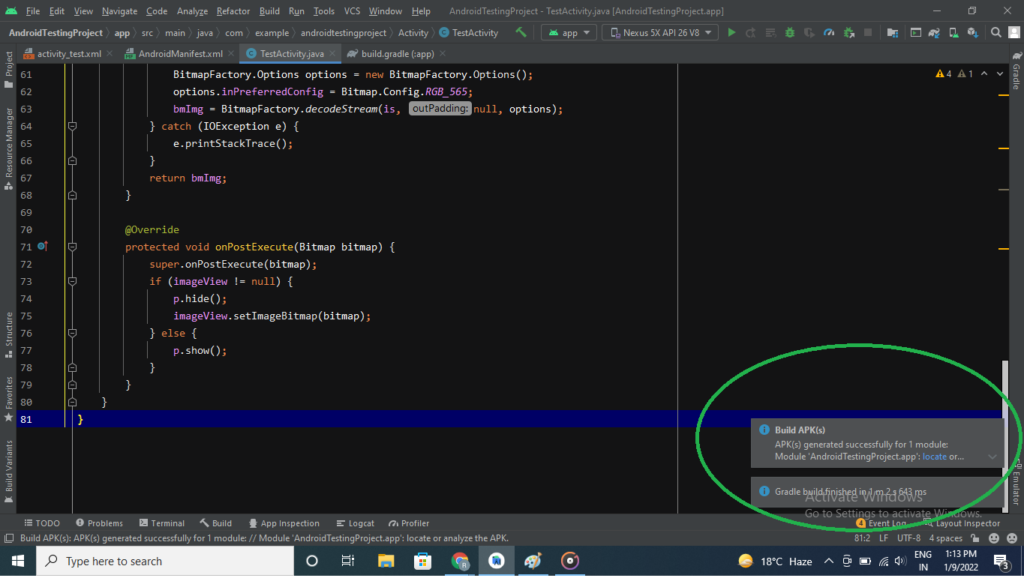Viewport: 1024px width, 578px height.
Task: Open File Explorer from the taskbar
Action: tap(386, 561)
